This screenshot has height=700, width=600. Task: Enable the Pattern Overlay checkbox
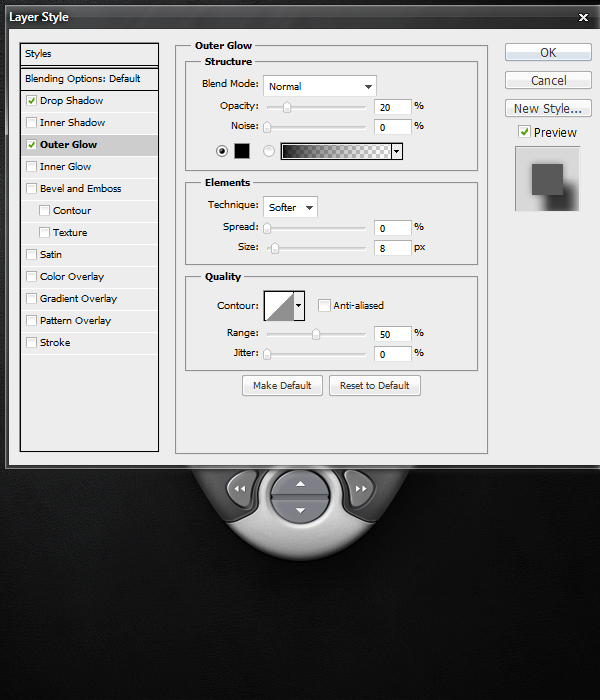[31, 321]
